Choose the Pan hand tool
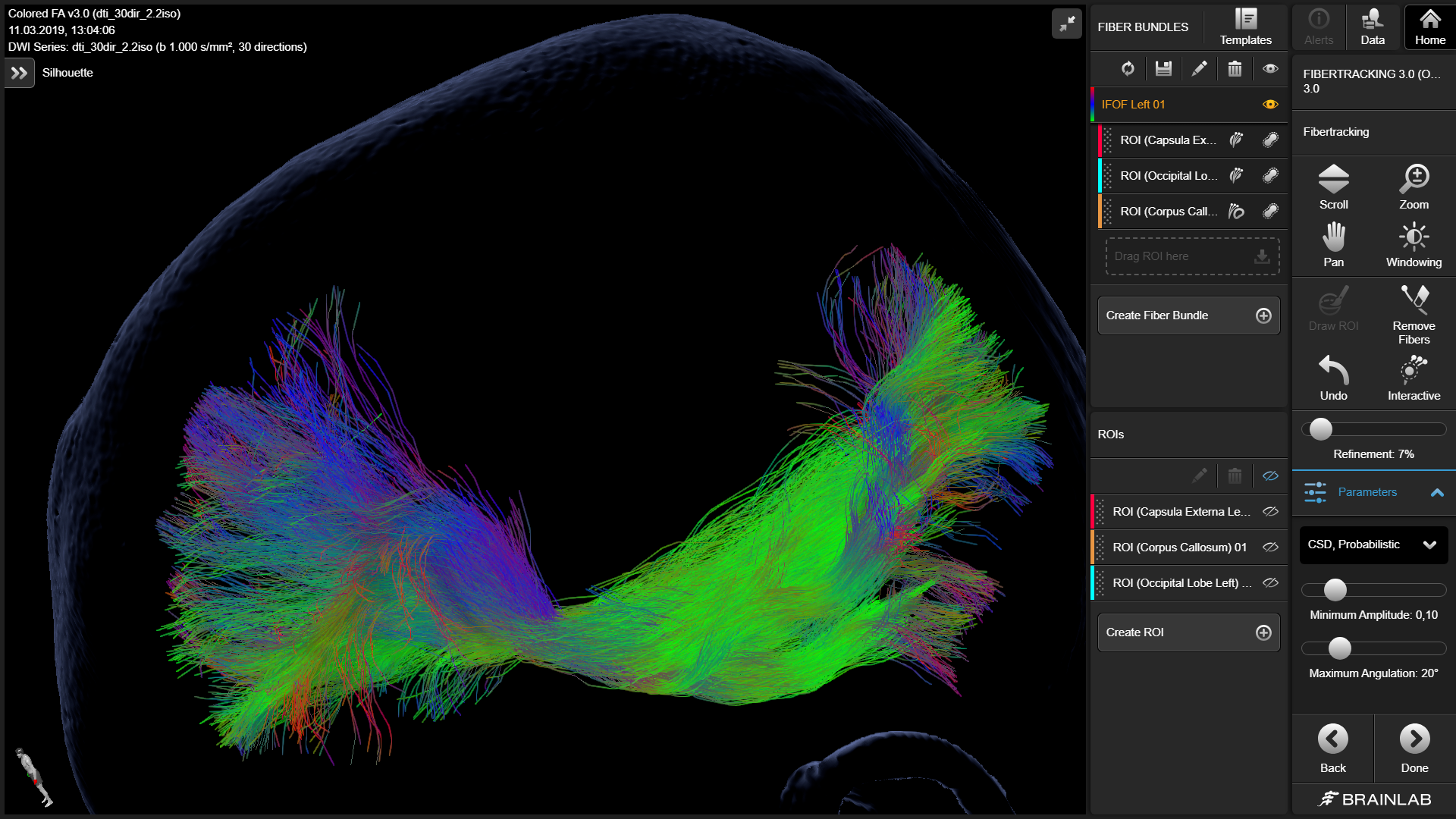This screenshot has height=819, width=1456. [x=1333, y=244]
